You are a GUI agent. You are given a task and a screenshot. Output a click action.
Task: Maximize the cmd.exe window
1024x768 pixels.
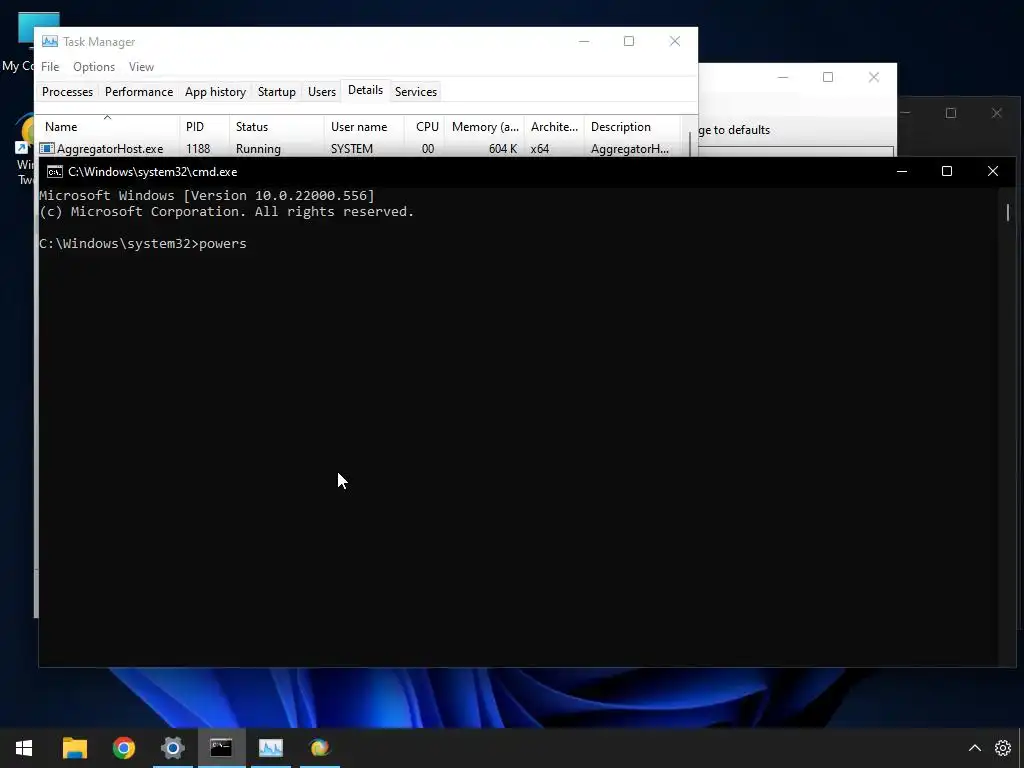(x=947, y=172)
